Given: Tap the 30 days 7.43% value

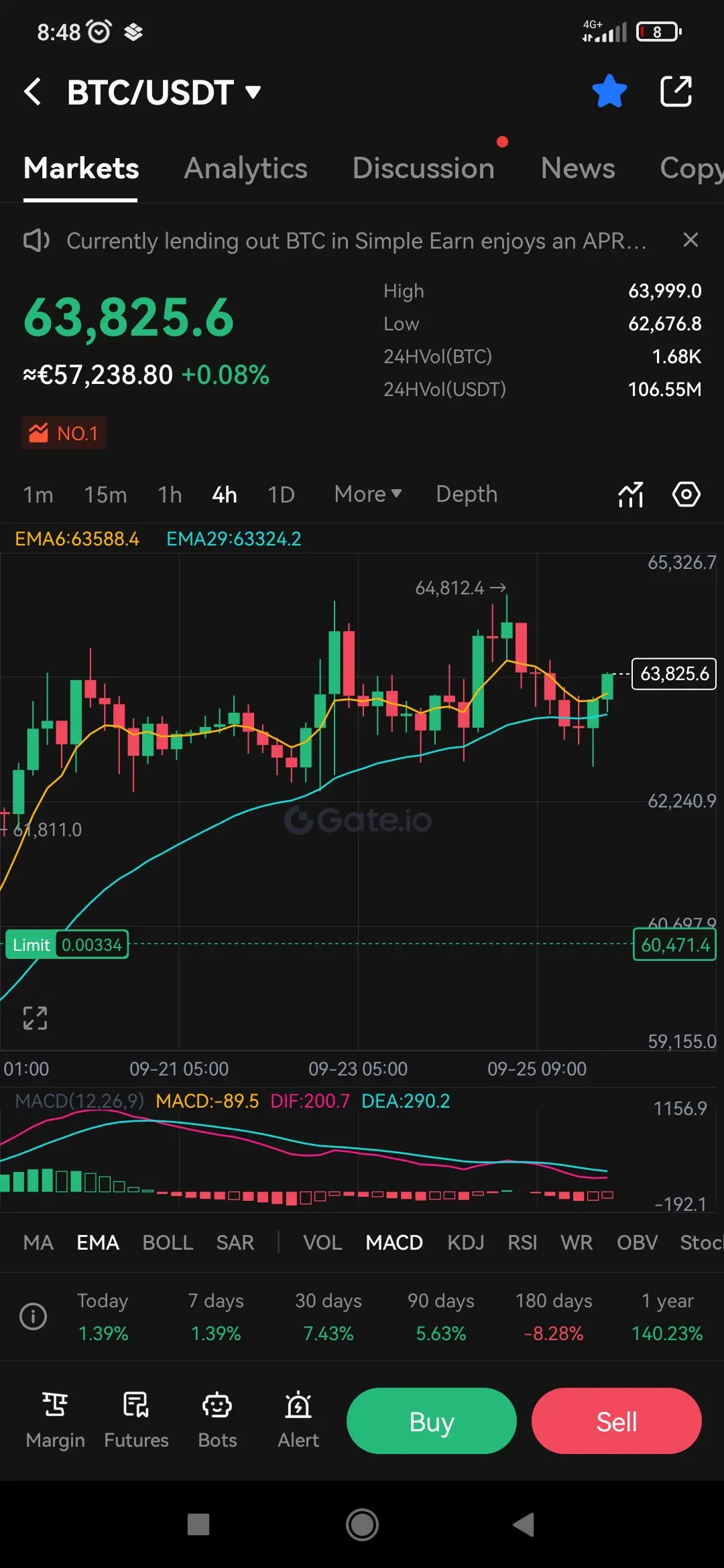Looking at the screenshot, I should point(328,1333).
